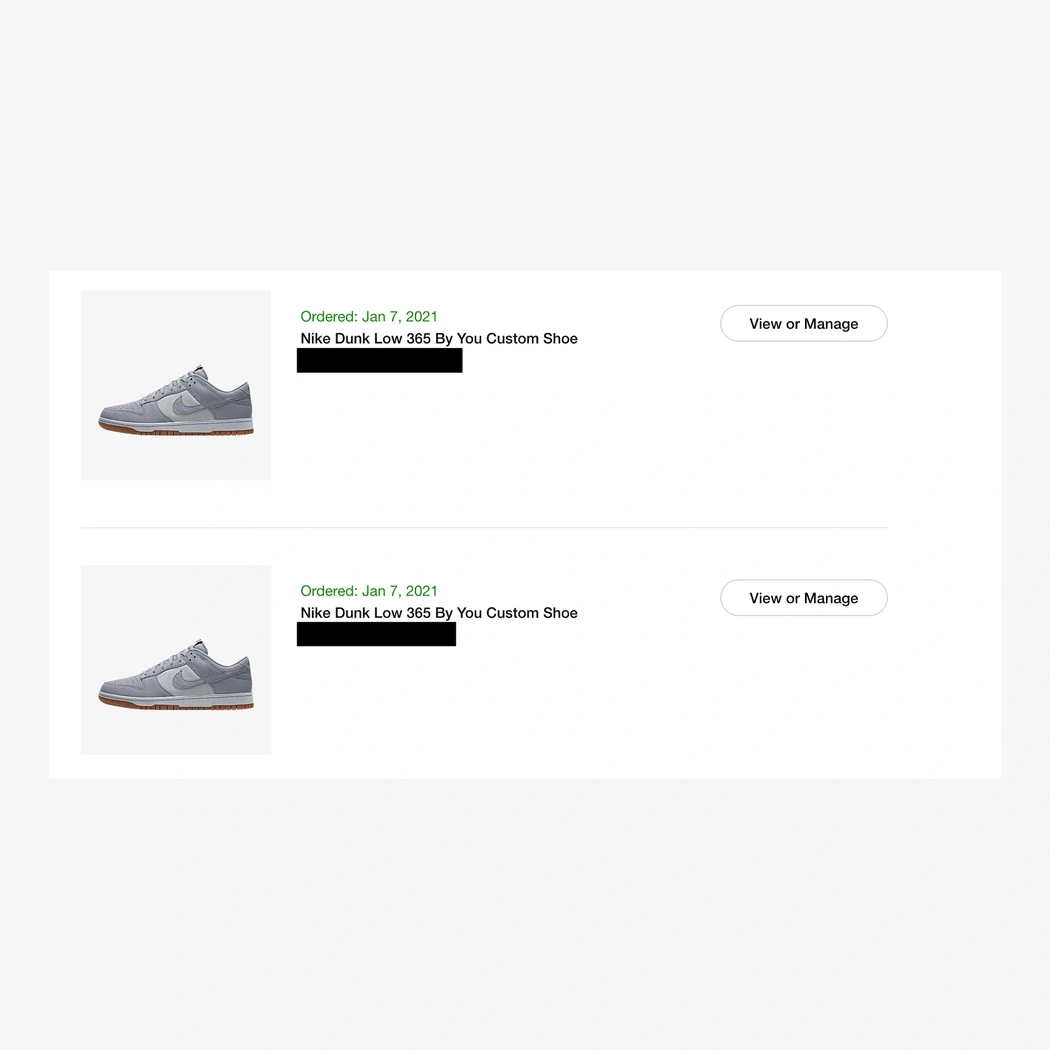
Task: Click the redacted black bar in the top order
Action: click(x=379, y=361)
